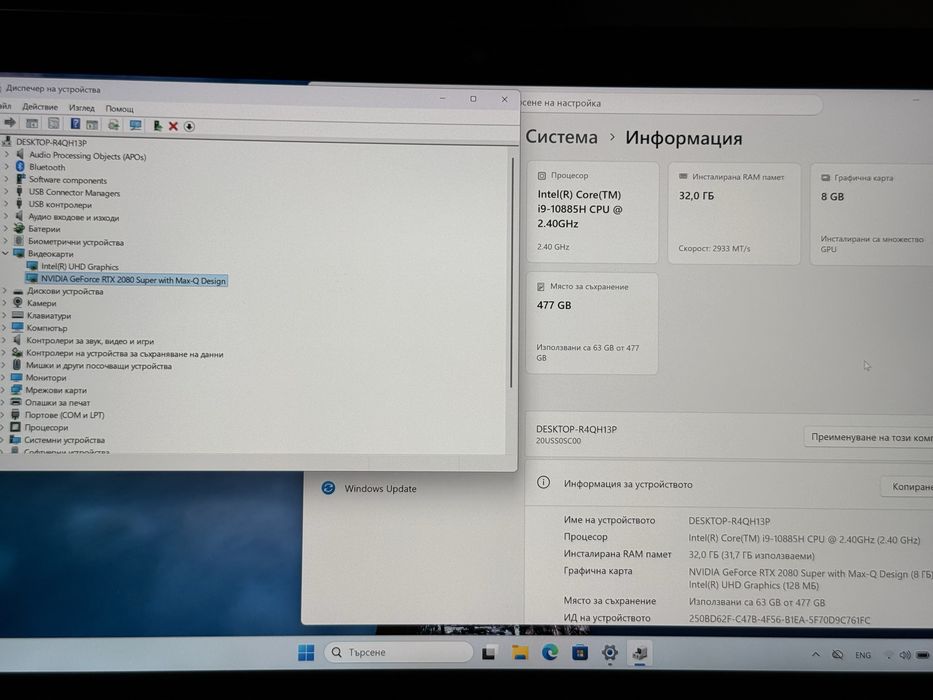This screenshot has width=933, height=700.
Task: Open Microsoft Store from the taskbar
Action: pyautogui.click(x=580, y=653)
